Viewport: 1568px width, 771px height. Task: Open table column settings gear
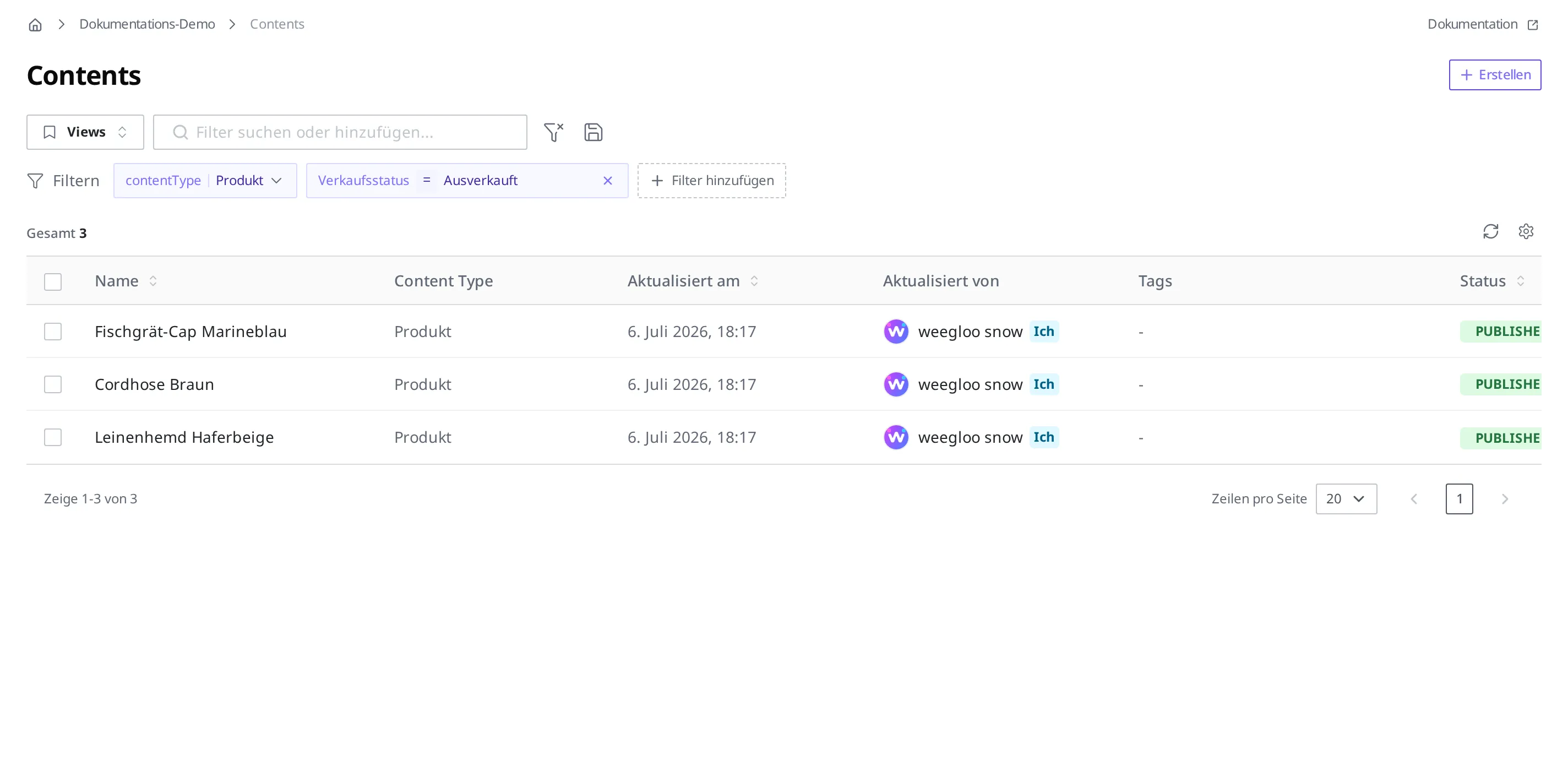1526,231
